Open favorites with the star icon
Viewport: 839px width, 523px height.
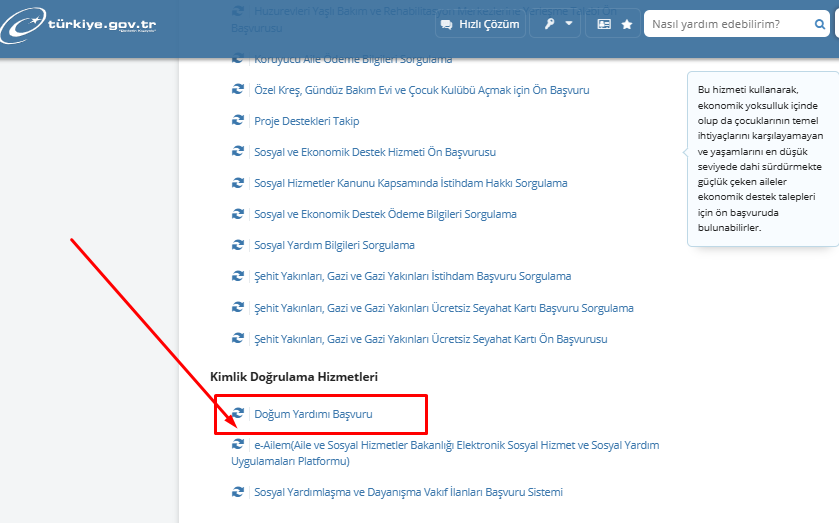[x=627, y=24]
